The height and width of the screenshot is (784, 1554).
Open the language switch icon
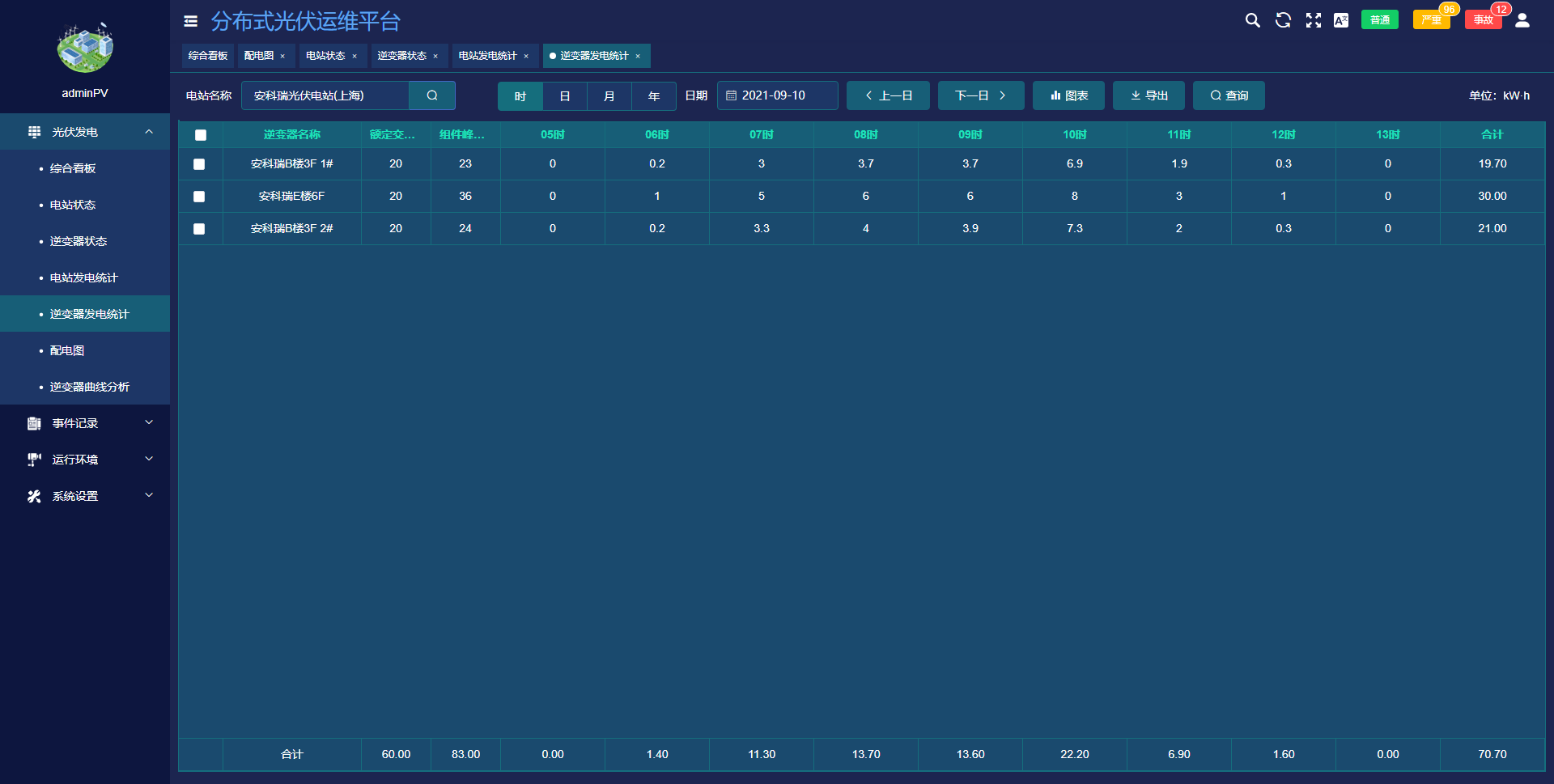(1341, 21)
